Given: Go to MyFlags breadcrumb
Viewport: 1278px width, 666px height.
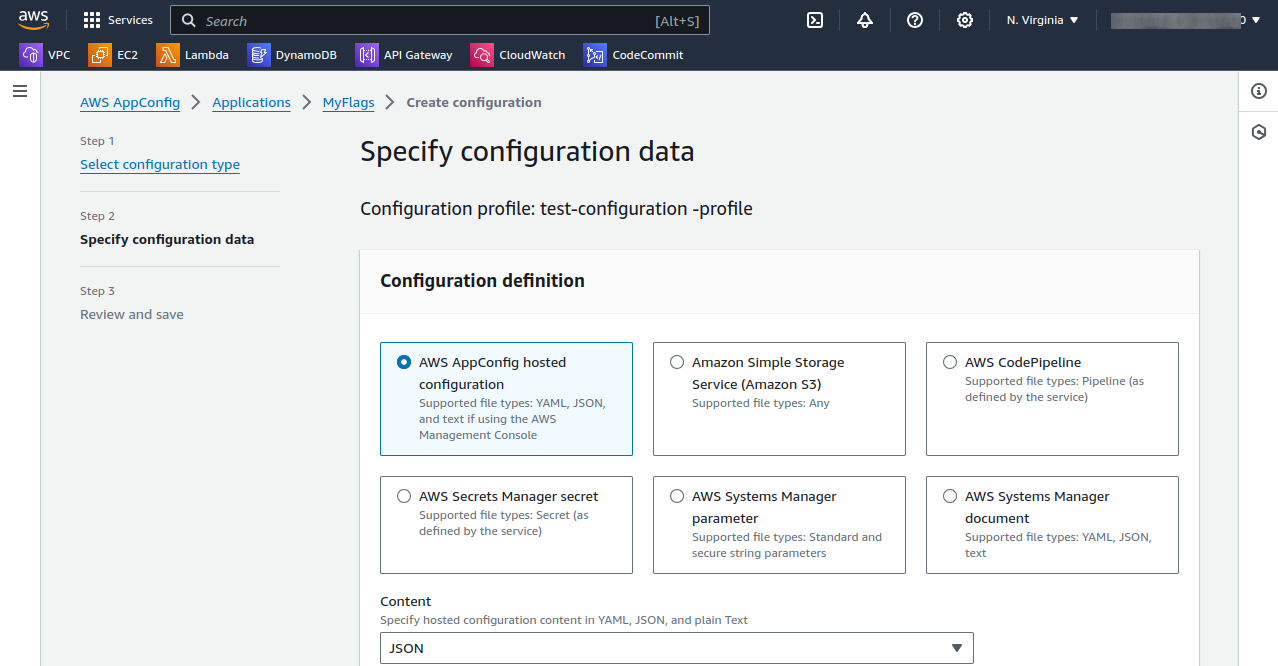Looking at the screenshot, I should pyautogui.click(x=348, y=102).
